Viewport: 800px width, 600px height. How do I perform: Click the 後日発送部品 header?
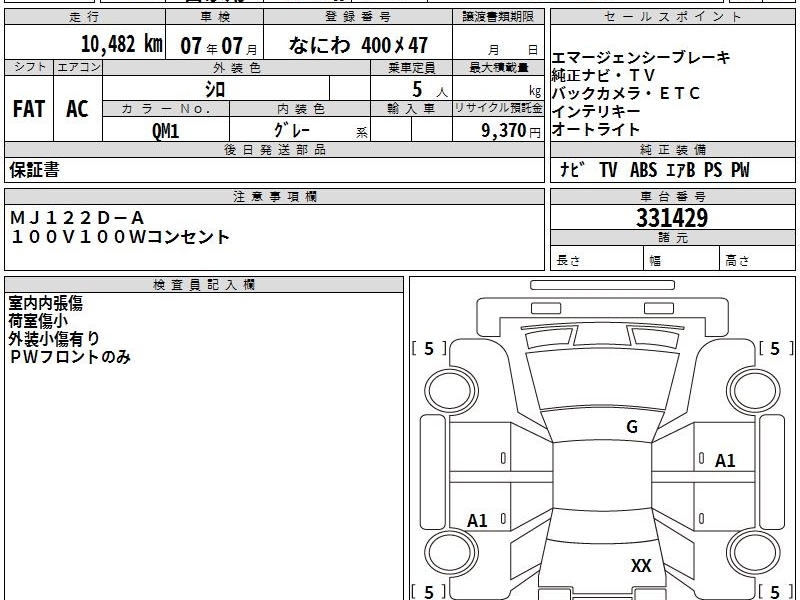pyautogui.click(x=274, y=149)
